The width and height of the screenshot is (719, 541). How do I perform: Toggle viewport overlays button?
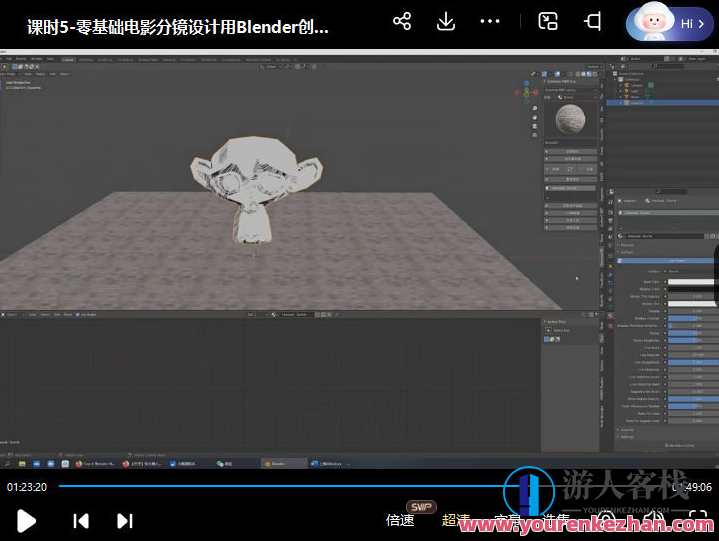tap(557, 73)
